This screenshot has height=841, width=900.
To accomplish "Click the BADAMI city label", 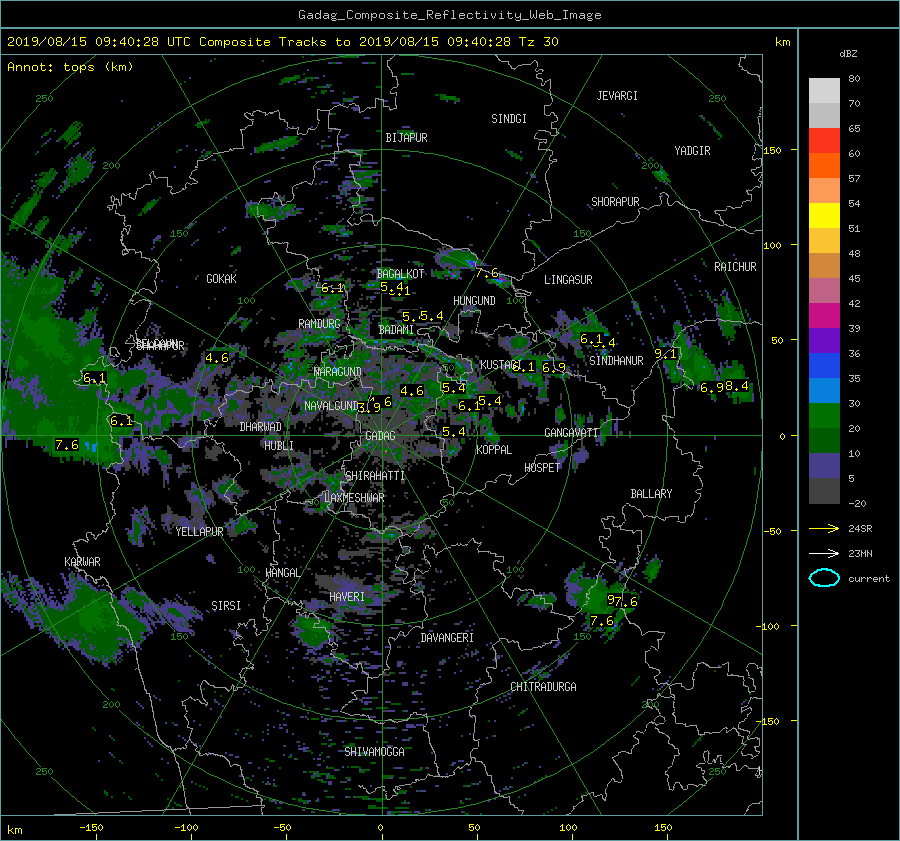I will 396,330.
